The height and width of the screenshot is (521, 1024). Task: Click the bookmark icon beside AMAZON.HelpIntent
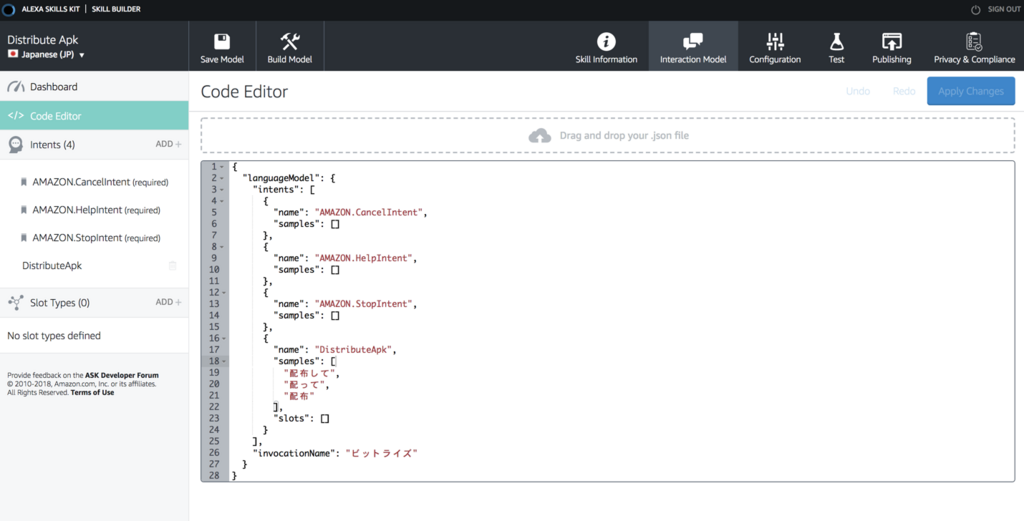pyautogui.click(x=24, y=210)
